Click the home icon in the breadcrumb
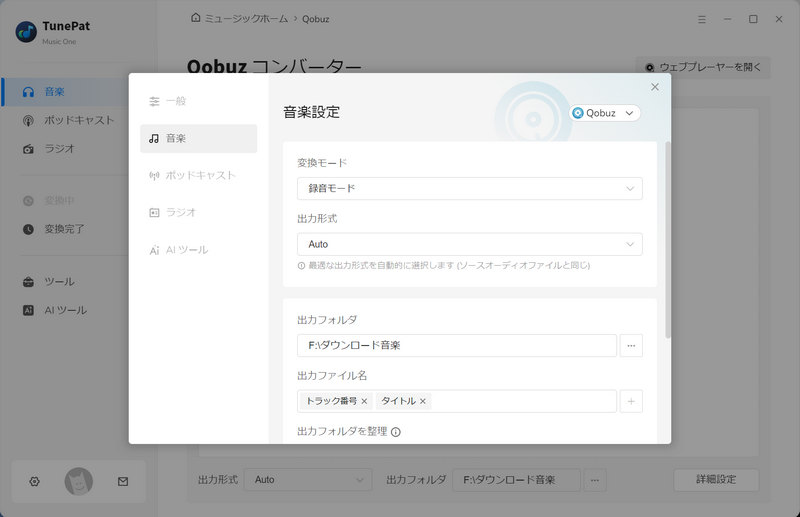The height and width of the screenshot is (517, 800). (x=195, y=18)
